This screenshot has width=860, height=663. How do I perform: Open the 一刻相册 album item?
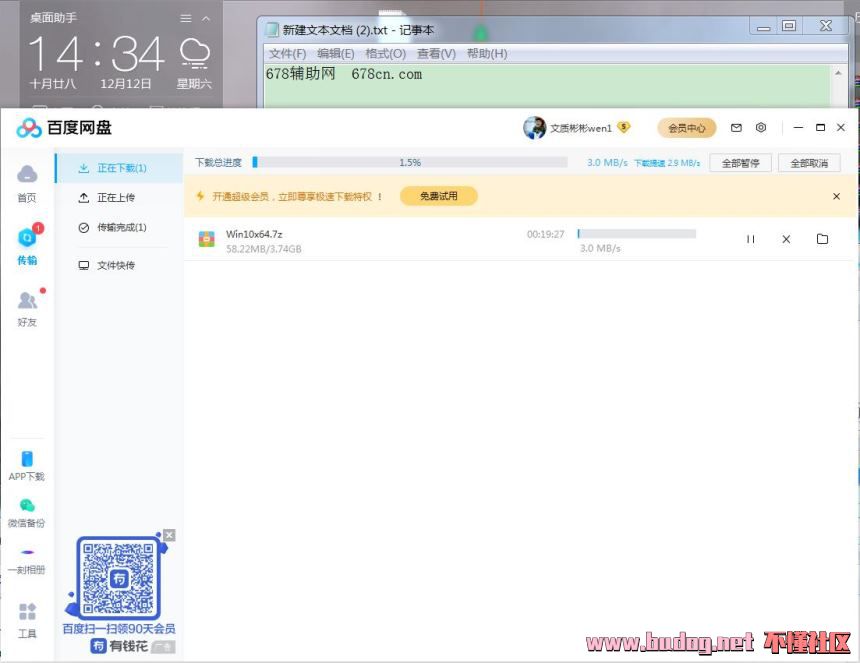click(26, 562)
